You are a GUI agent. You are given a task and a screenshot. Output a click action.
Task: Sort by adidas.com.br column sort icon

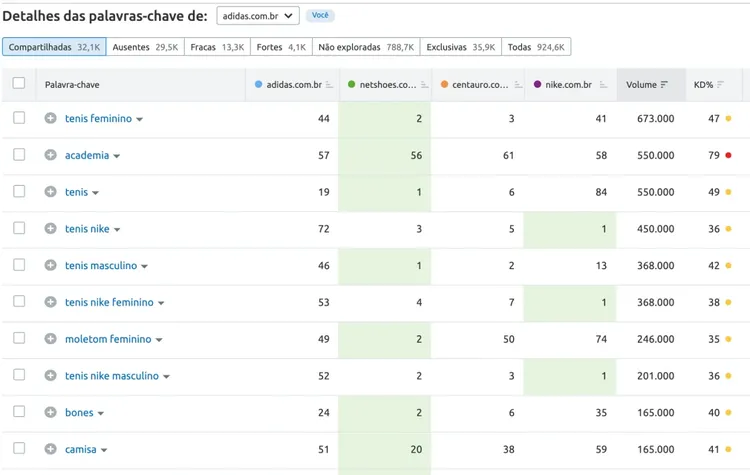click(329, 85)
